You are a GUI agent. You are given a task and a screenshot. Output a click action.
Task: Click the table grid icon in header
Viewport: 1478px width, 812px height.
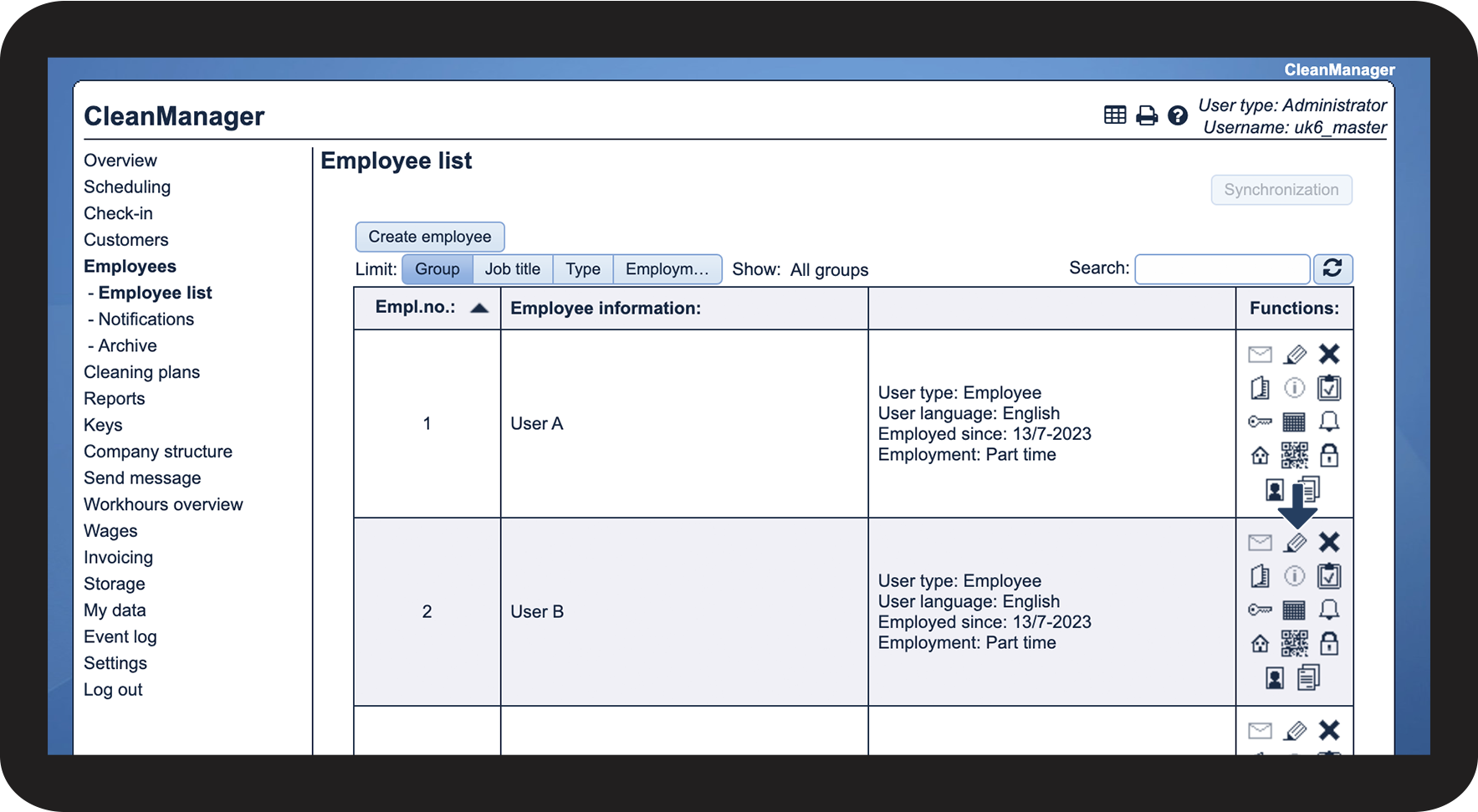[1115, 115]
